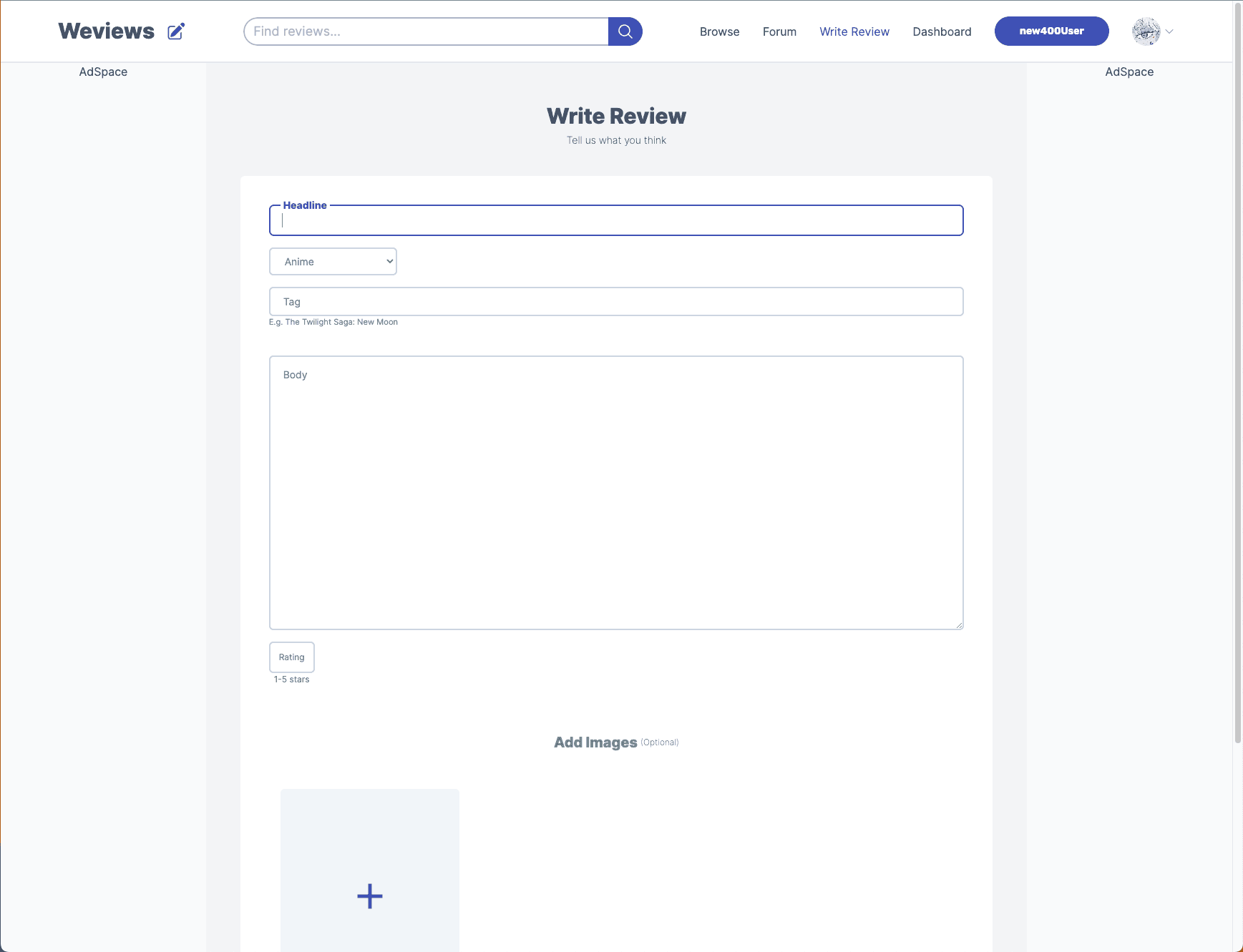Click the Tag input field

[616, 302]
